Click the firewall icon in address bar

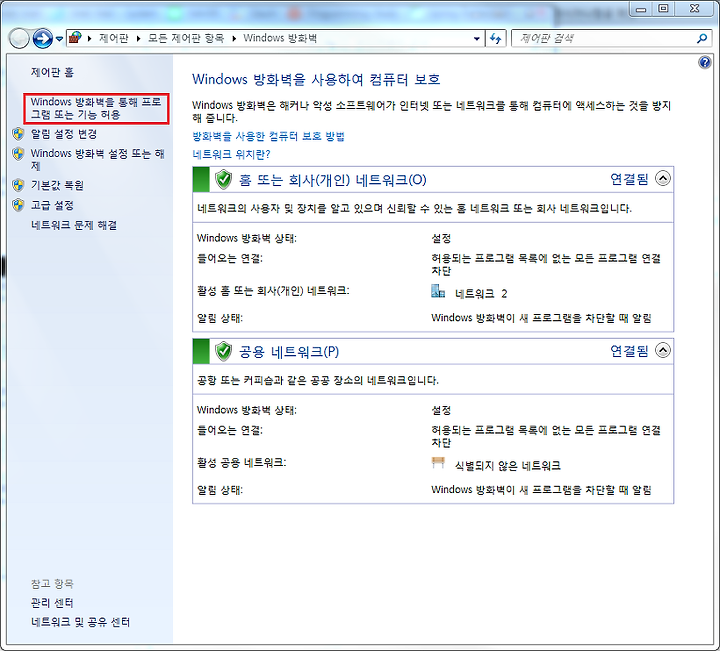pyautogui.click(x=75, y=38)
